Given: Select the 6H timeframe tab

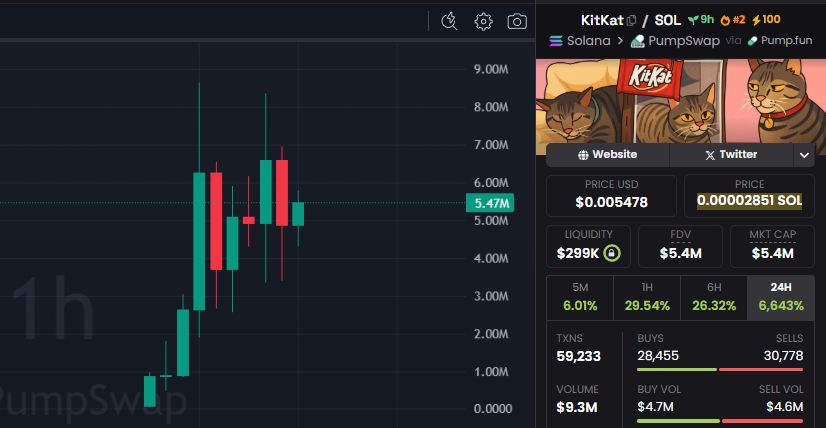Looking at the screenshot, I should (x=714, y=297).
